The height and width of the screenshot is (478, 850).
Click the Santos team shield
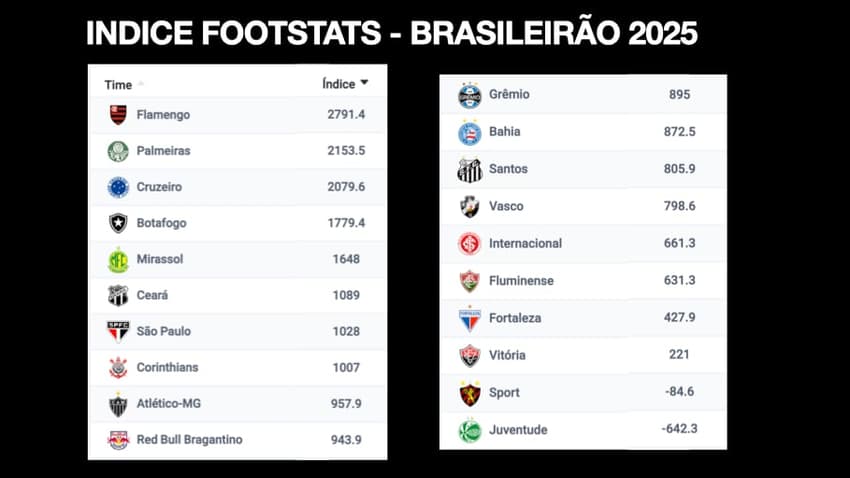pyautogui.click(x=469, y=169)
